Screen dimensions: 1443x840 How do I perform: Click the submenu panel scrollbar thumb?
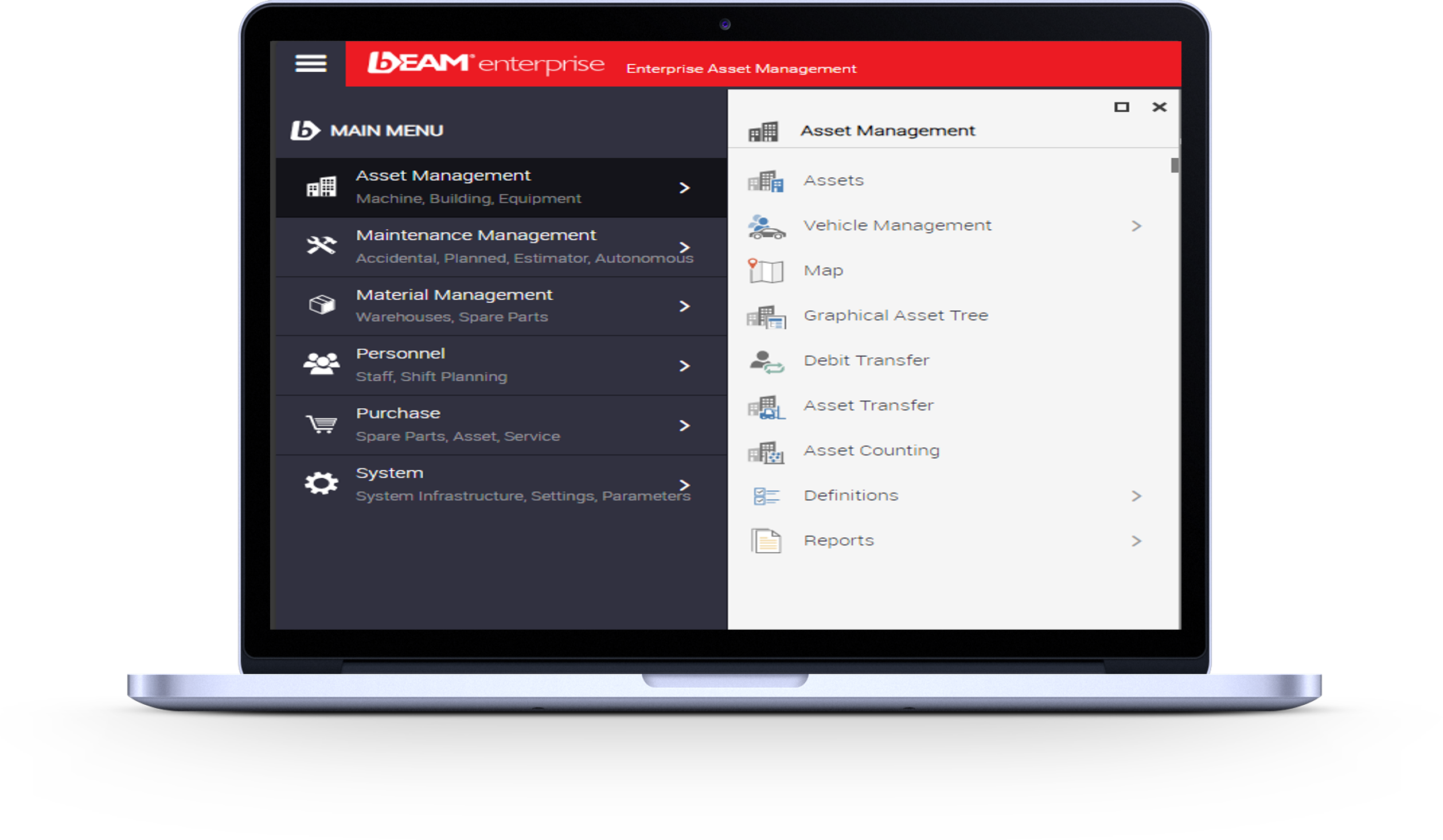pos(1175,165)
